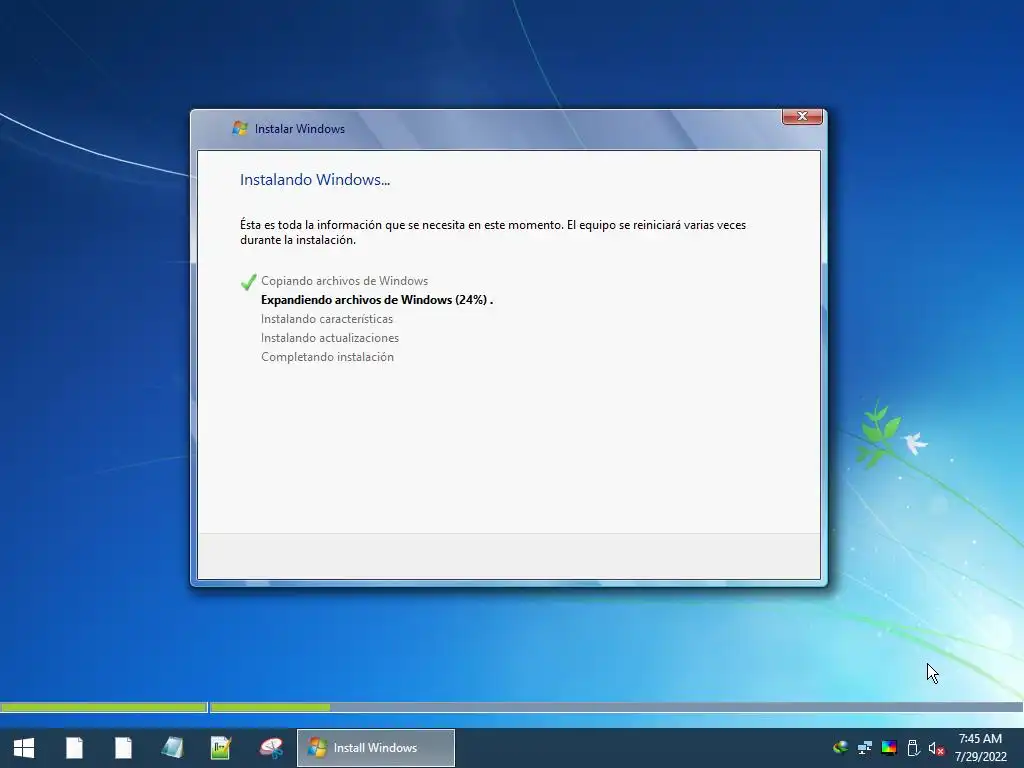The width and height of the screenshot is (1024, 768).
Task: Click the blank page icon beside the Start button
Action: pos(74,748)
